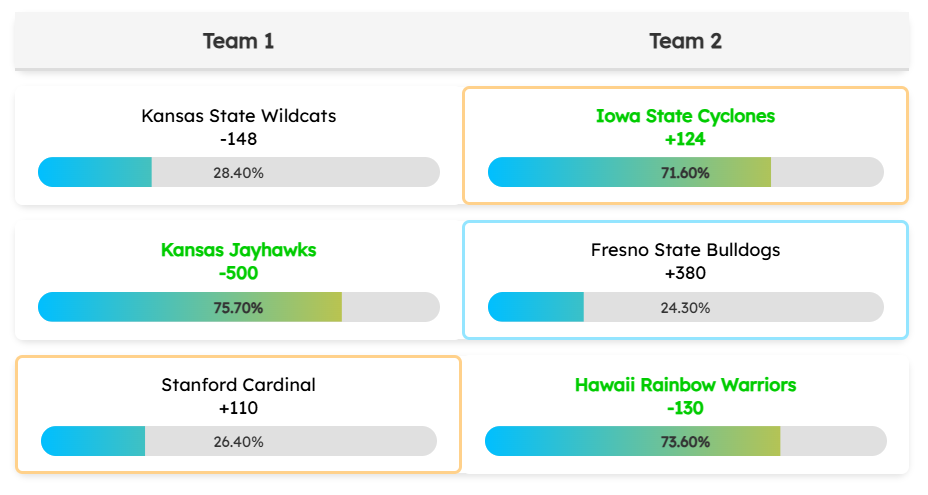Select the Hawaii Rainbow Warriors team name
The width and height of the screenshot is (928, 495).
[x=685, y=385]
